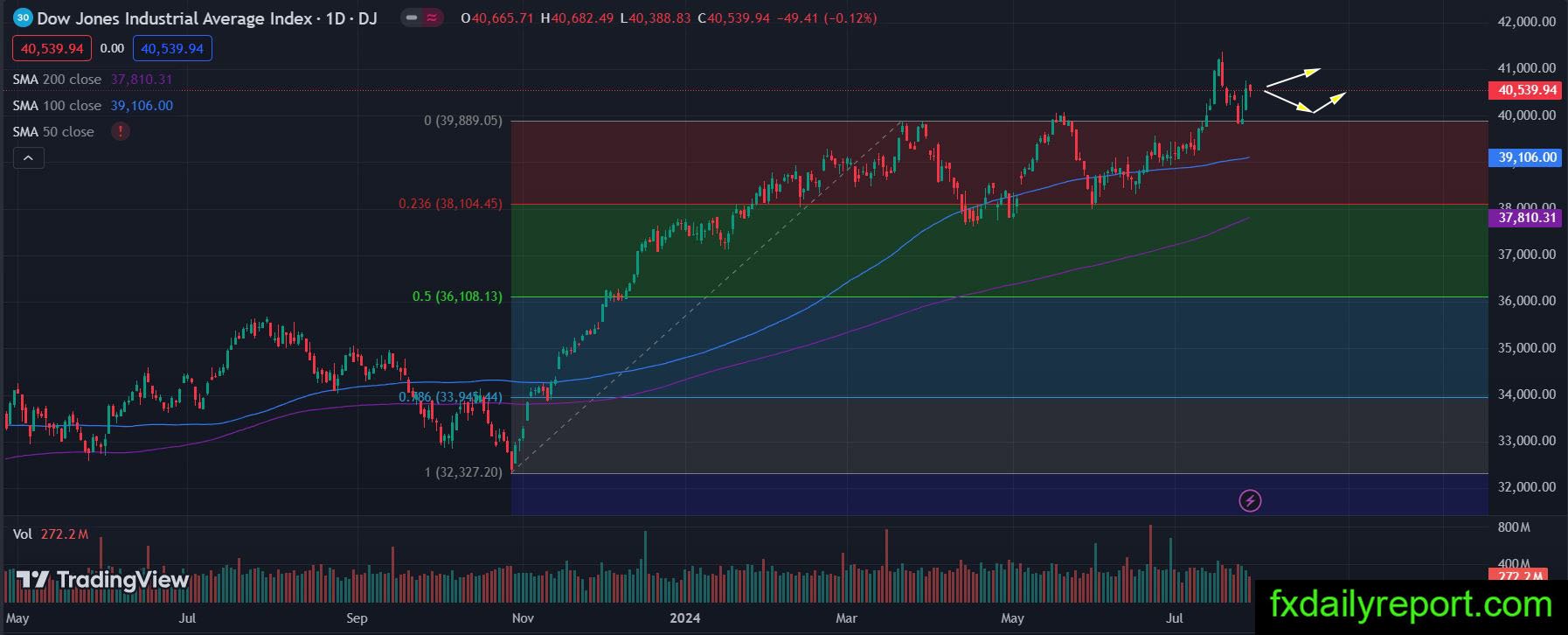Screen dimensions: 1568x635
Task: Click the blue buy price box 40,539.94
Action: pos(172,49)
